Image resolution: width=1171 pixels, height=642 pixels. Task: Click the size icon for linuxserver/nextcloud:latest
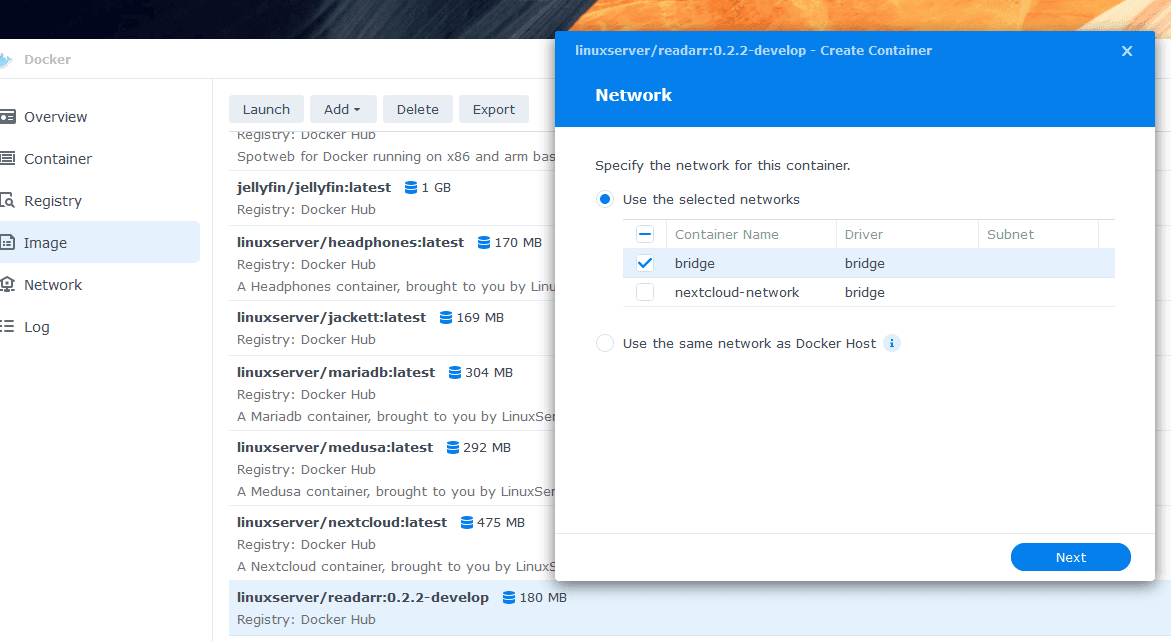(x=467, y=523)
